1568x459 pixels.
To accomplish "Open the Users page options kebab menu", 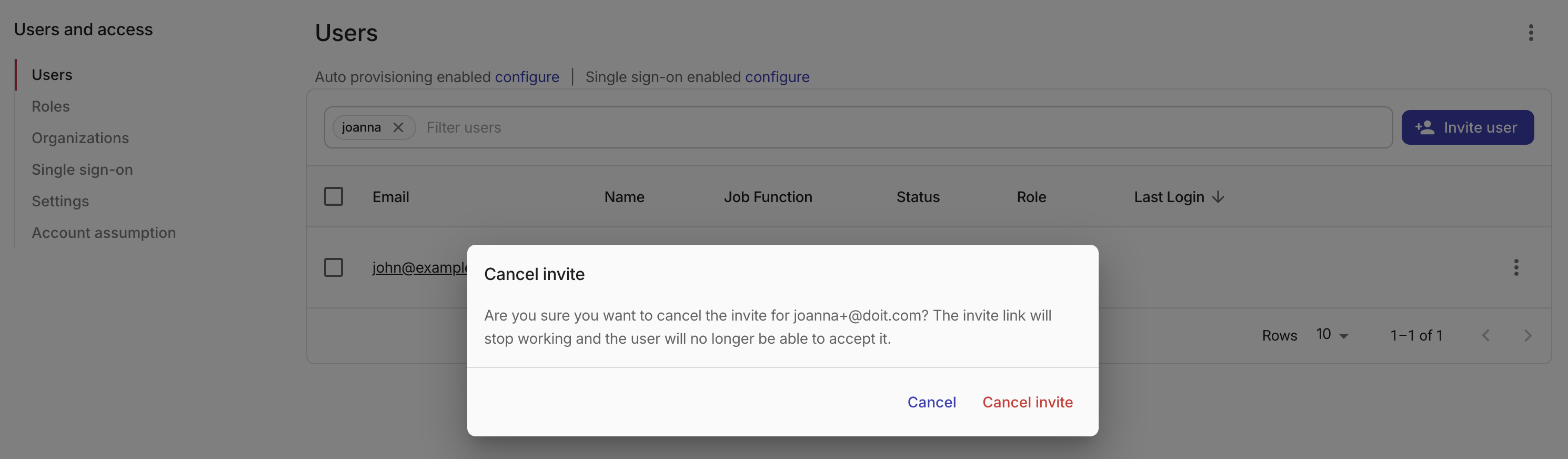I will (1530, 33).
